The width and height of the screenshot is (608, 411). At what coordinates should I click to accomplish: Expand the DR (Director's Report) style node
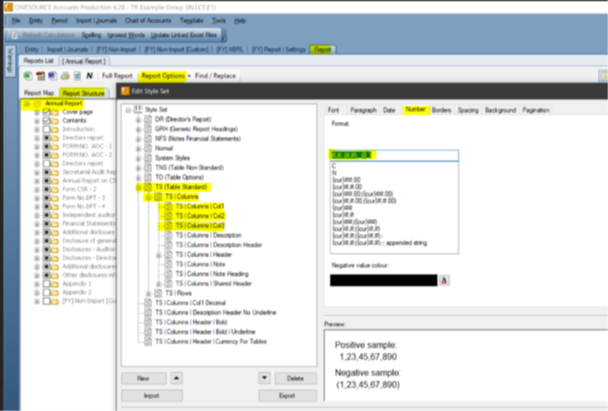coord(139,119)
